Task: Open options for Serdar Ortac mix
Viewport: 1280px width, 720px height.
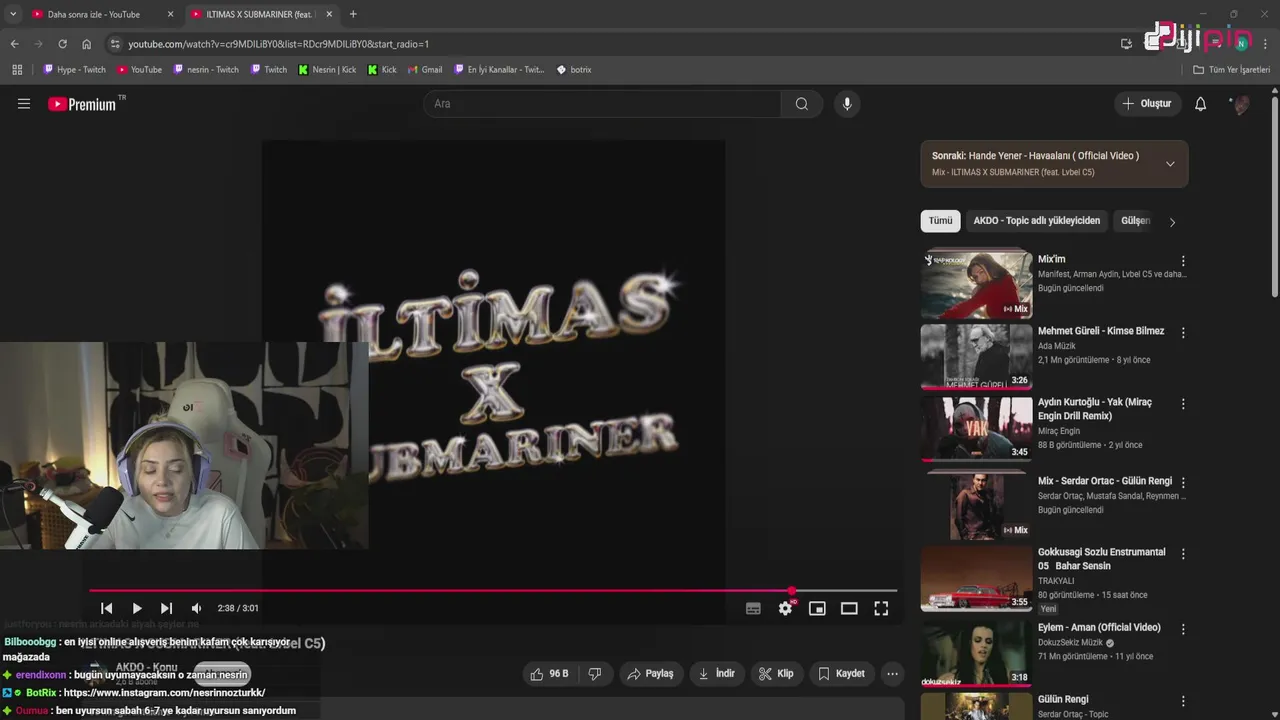Action: [x=1183, y=483]
